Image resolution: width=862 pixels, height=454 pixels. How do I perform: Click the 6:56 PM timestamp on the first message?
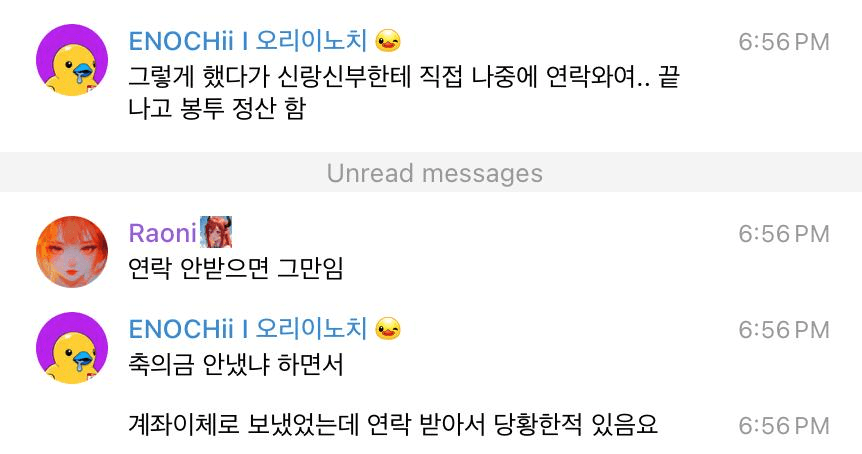pos(784,42)
